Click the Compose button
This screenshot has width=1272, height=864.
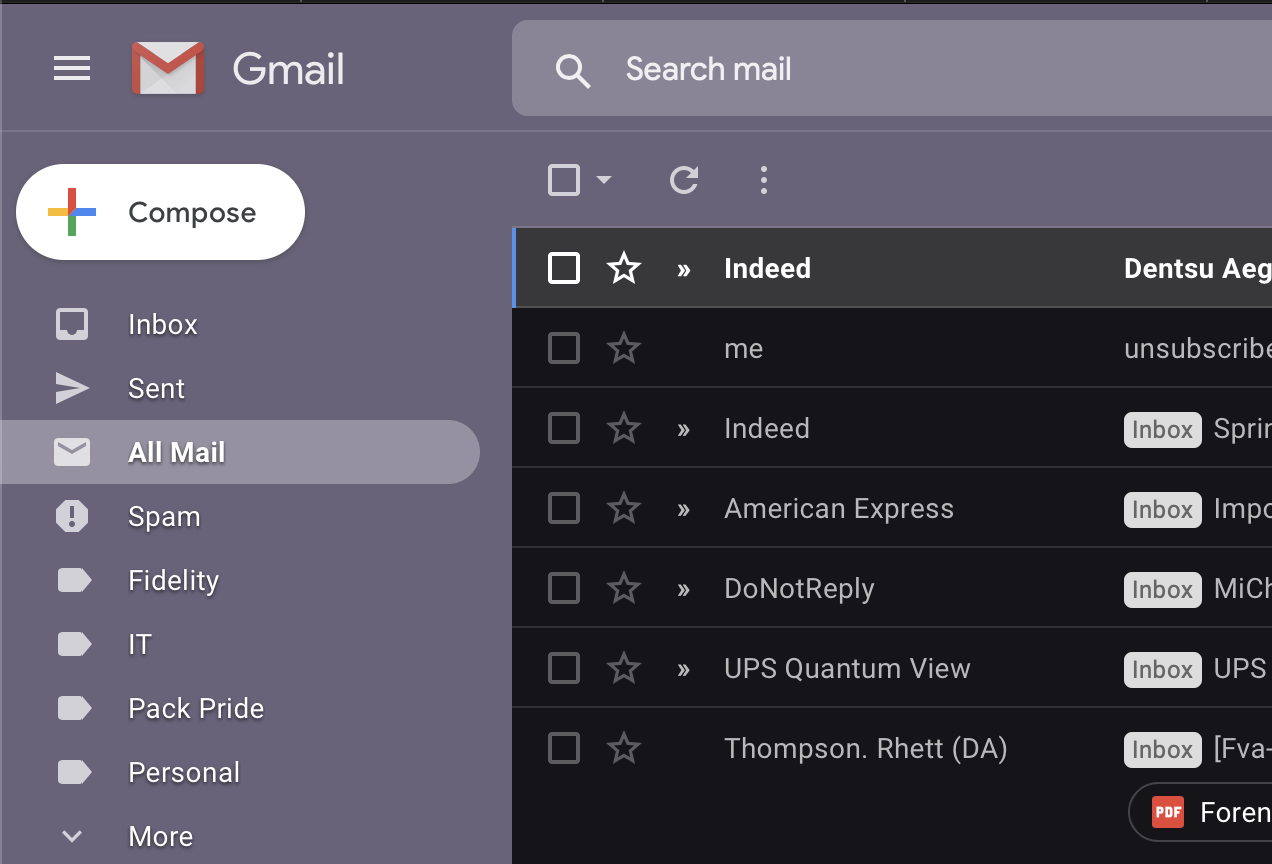[160, 212]
